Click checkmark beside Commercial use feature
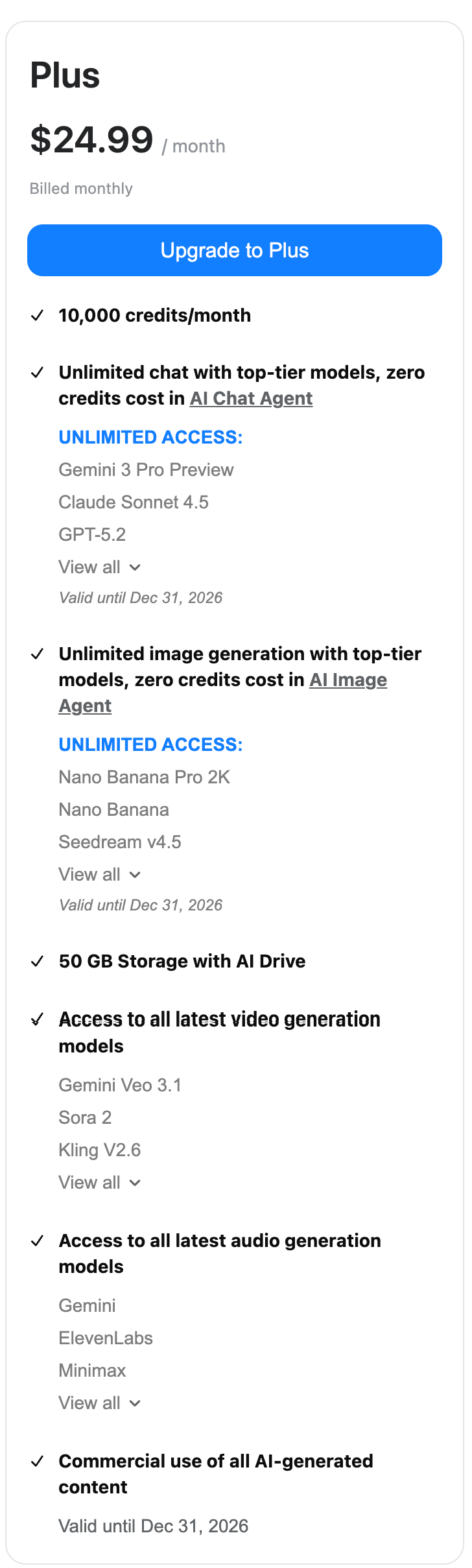The height and width of the screenshot is (1568, 472). click(x=38, y=1462)
